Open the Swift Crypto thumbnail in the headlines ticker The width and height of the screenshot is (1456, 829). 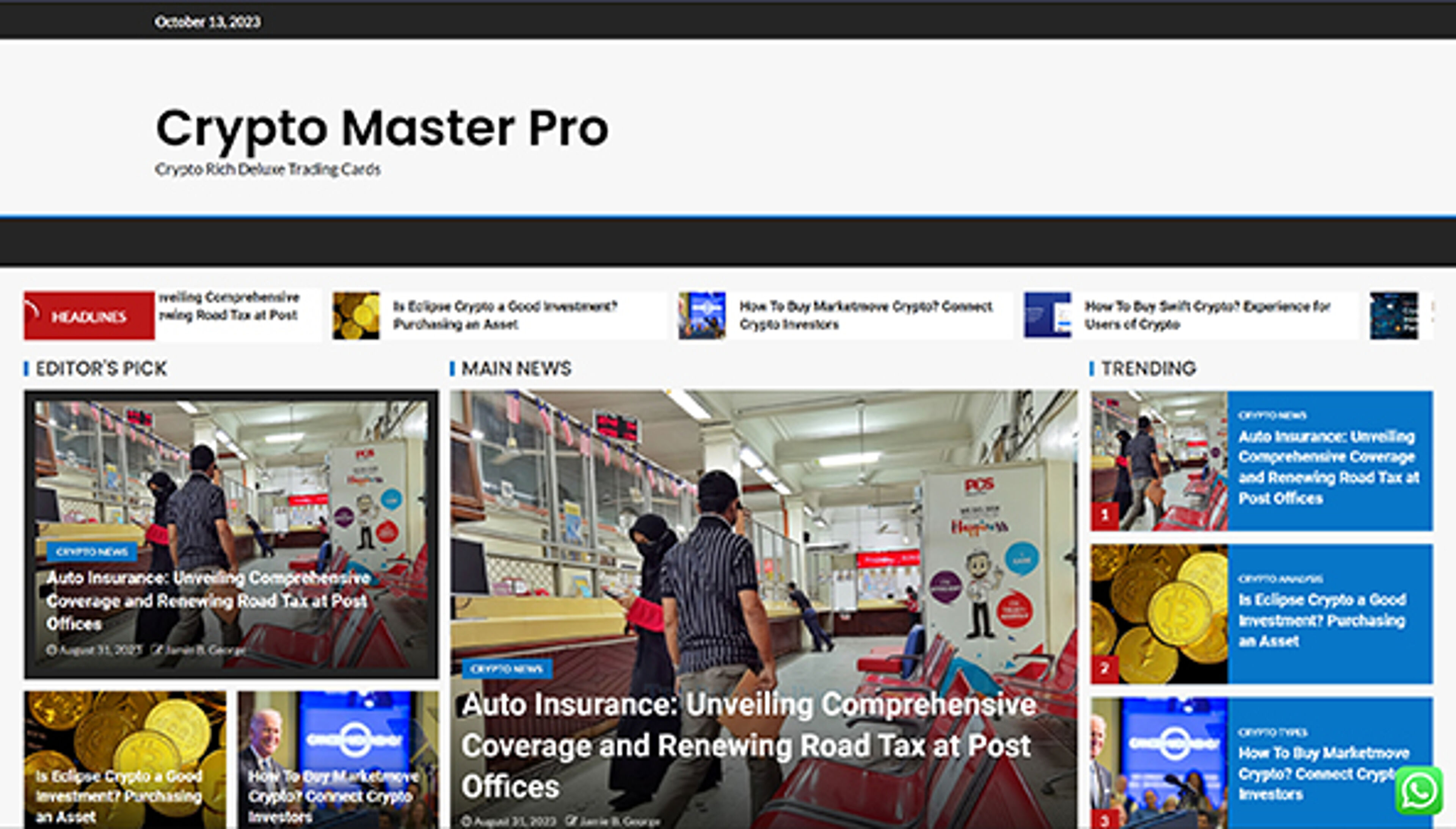point(1047,316)
